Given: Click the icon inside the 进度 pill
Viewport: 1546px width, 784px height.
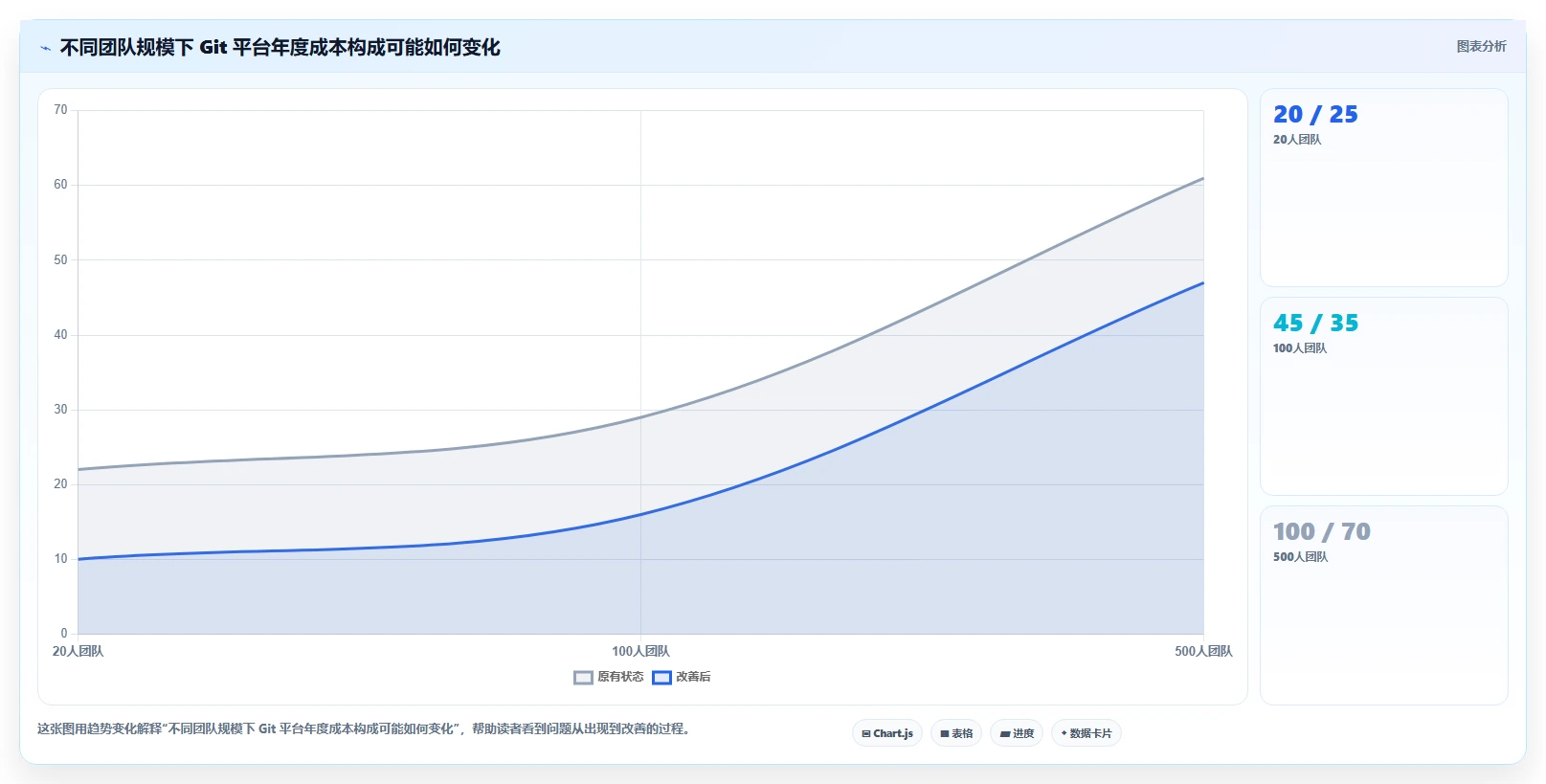Looking at the screenshot, I should coord(1005,734).
